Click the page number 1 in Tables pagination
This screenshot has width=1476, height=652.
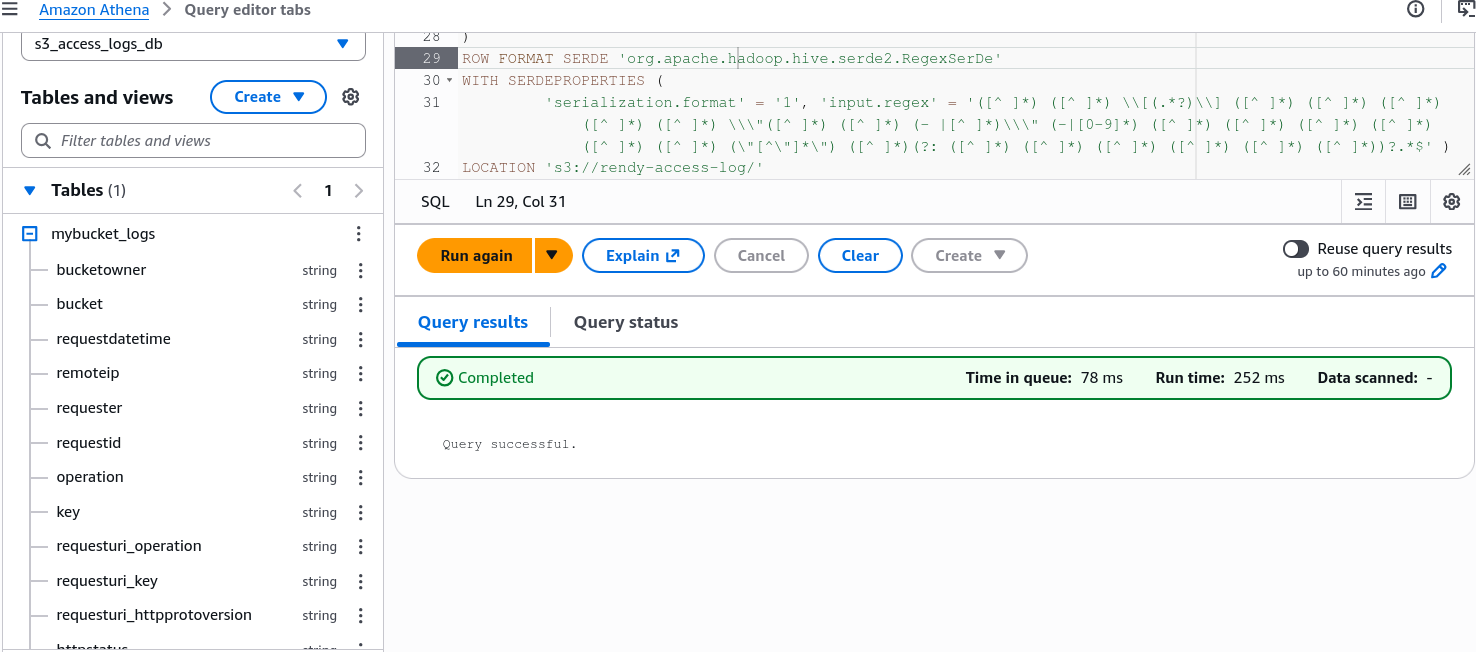(x=328, y=191)
